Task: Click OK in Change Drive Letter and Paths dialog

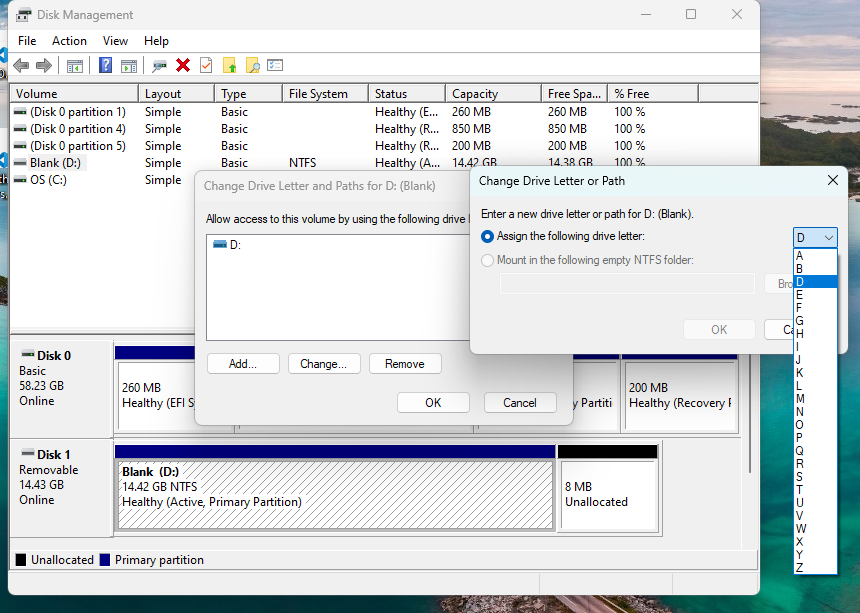Action: 433,403
